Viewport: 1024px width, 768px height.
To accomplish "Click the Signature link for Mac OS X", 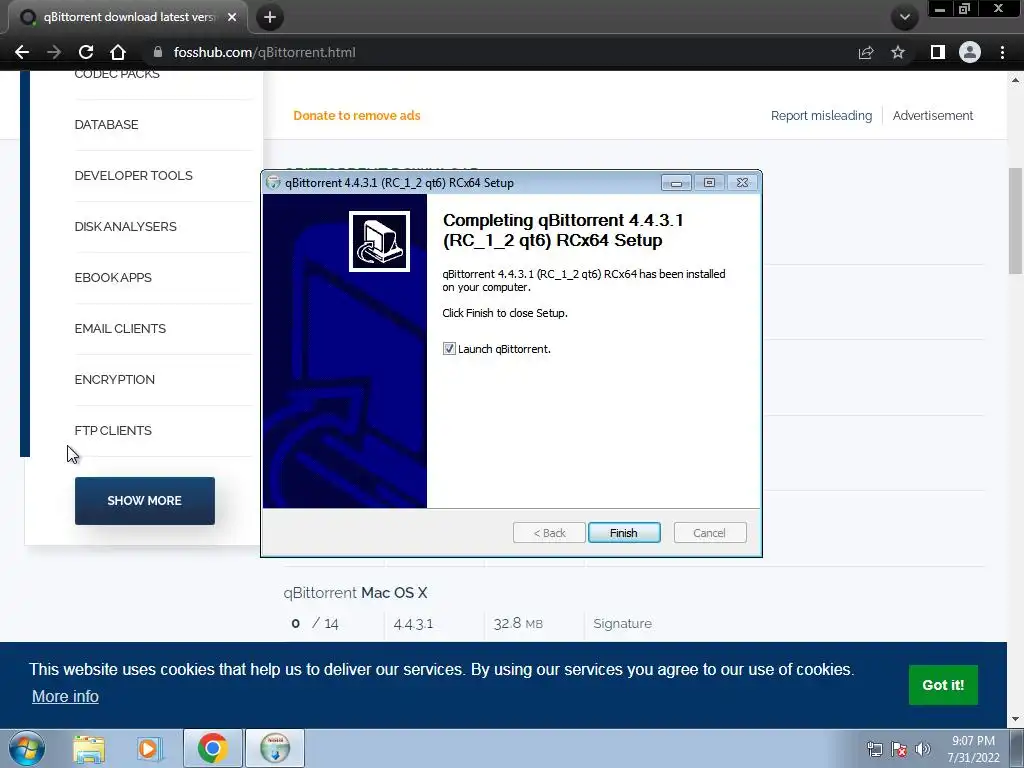I will (622, 624).
